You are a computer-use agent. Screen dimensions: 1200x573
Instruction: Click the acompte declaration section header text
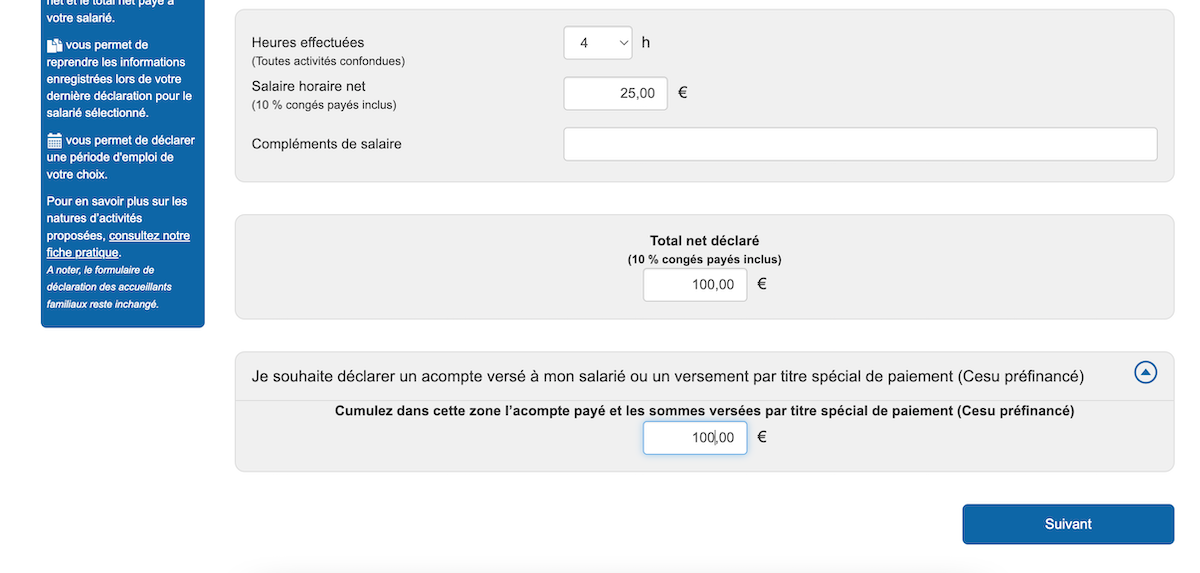tap(668, 377)
